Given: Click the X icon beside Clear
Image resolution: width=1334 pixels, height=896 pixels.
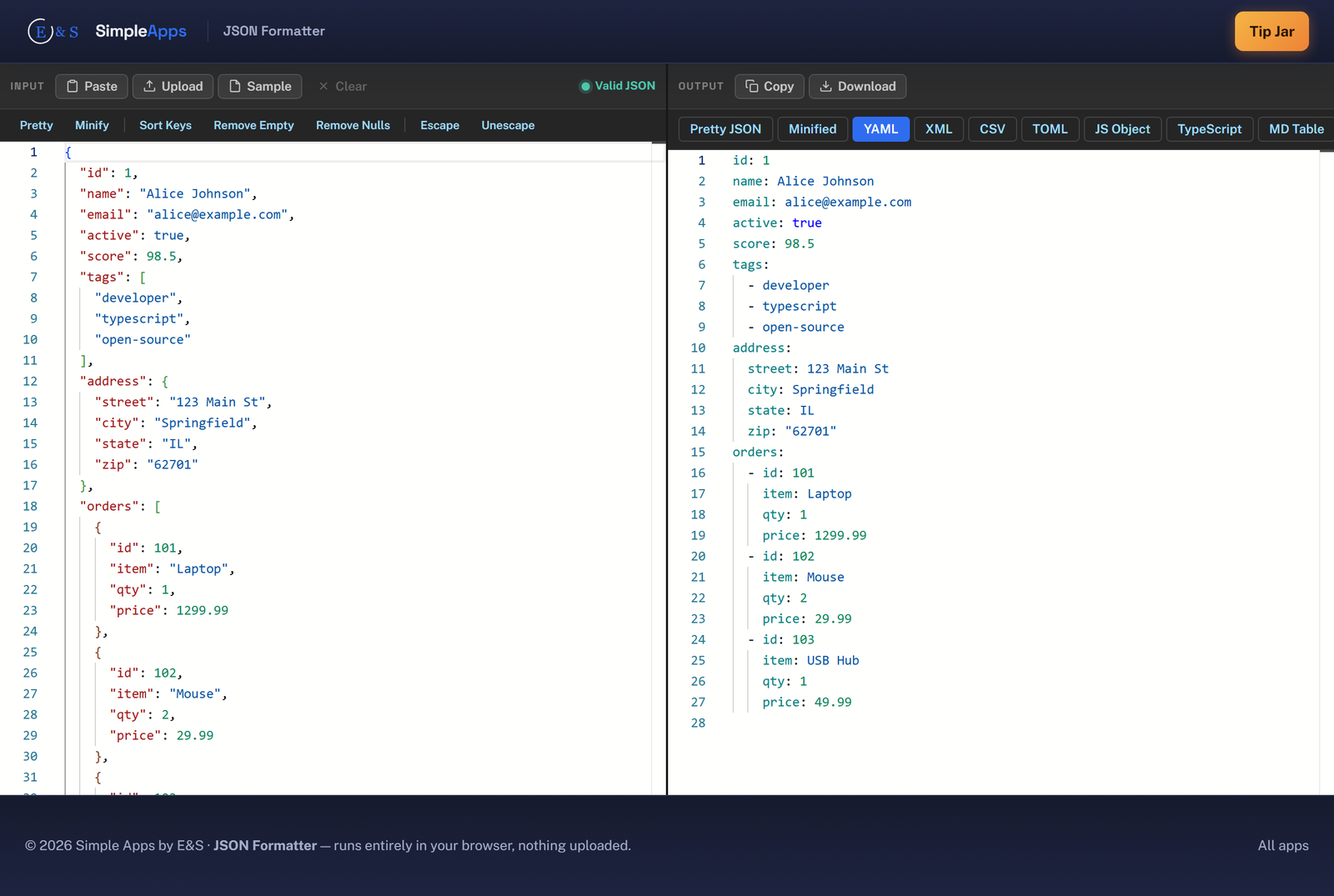Looking at the screenshot, I should click(323, 86).
